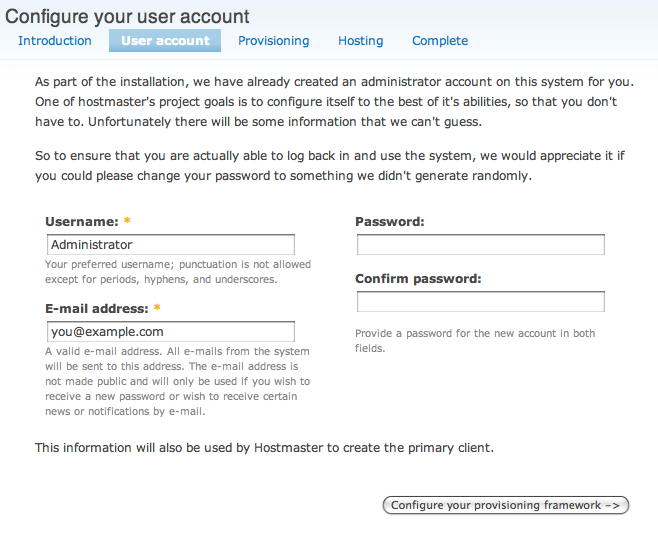Click the Configure your user account heading
This screenshot has width=658, height=539.
[128, 16]
